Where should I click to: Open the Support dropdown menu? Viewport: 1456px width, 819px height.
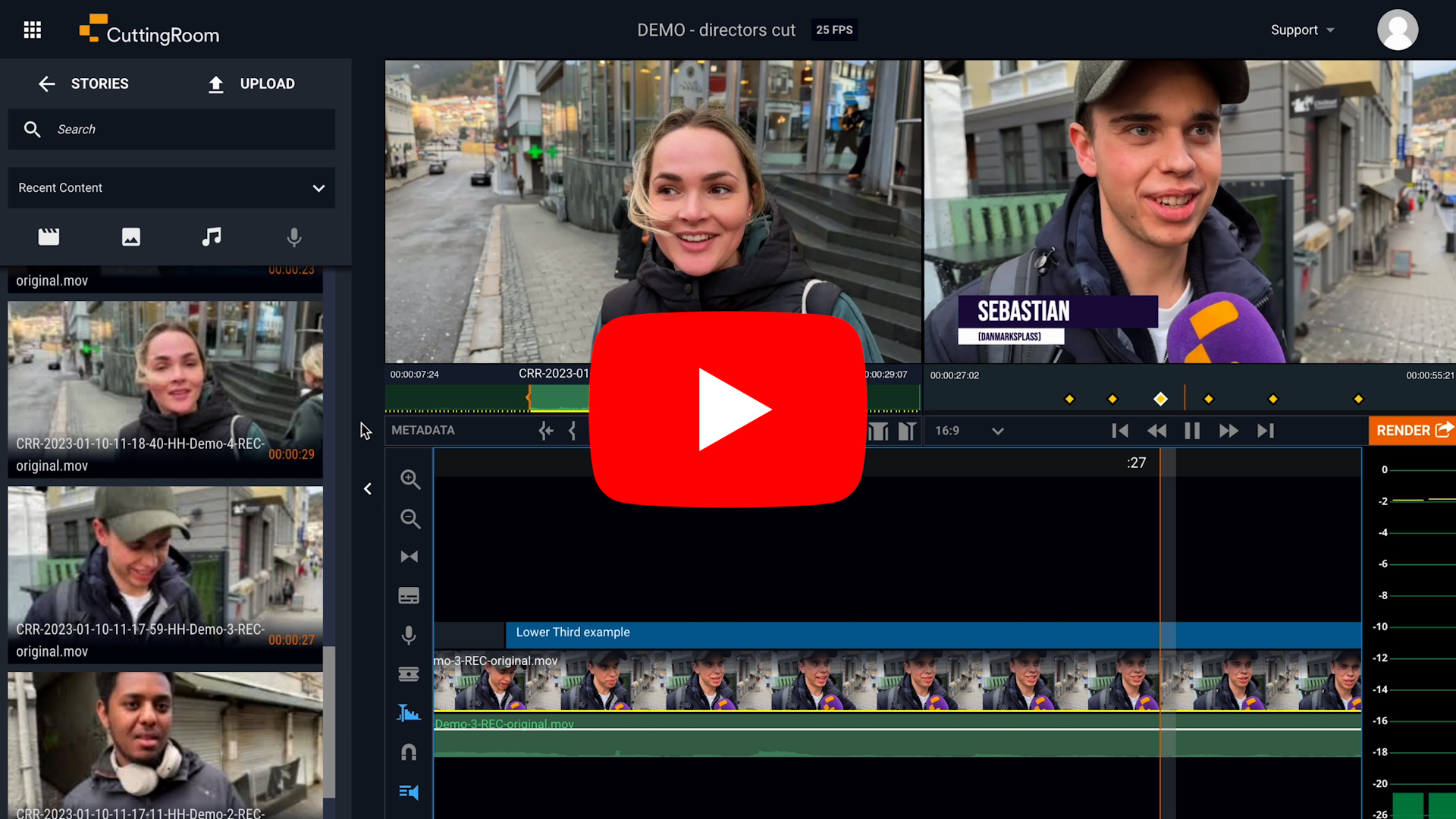point(1302,30)
